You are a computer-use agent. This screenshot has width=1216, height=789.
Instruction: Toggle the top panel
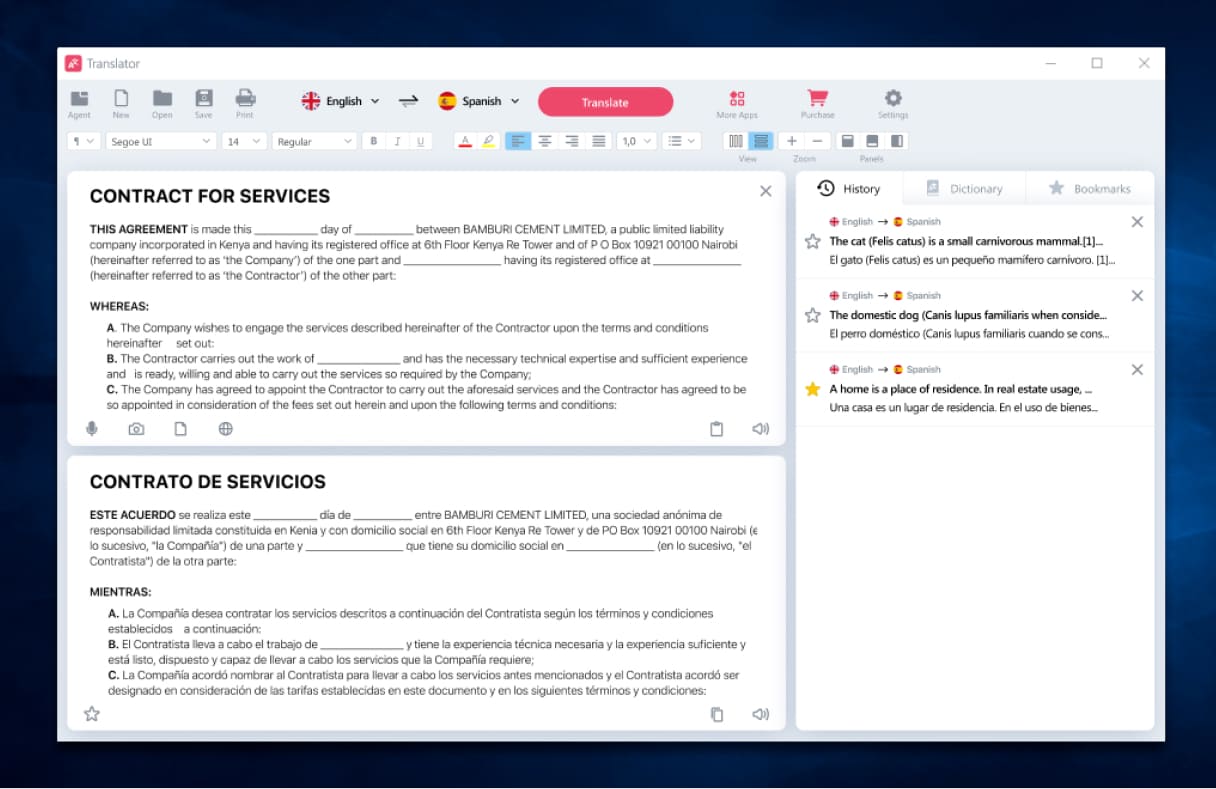[x=847, y=141]
